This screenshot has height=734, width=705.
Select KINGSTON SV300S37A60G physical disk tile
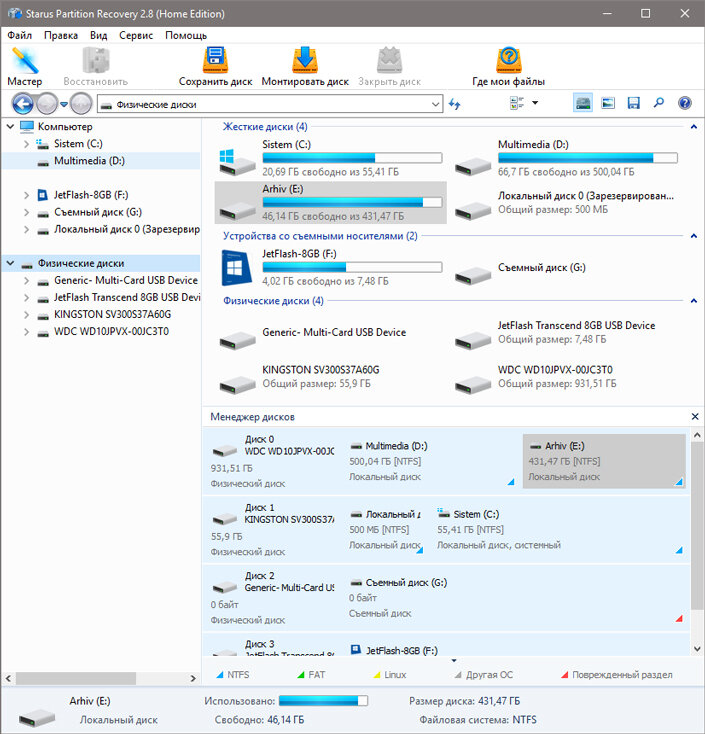tap(330, 377)
